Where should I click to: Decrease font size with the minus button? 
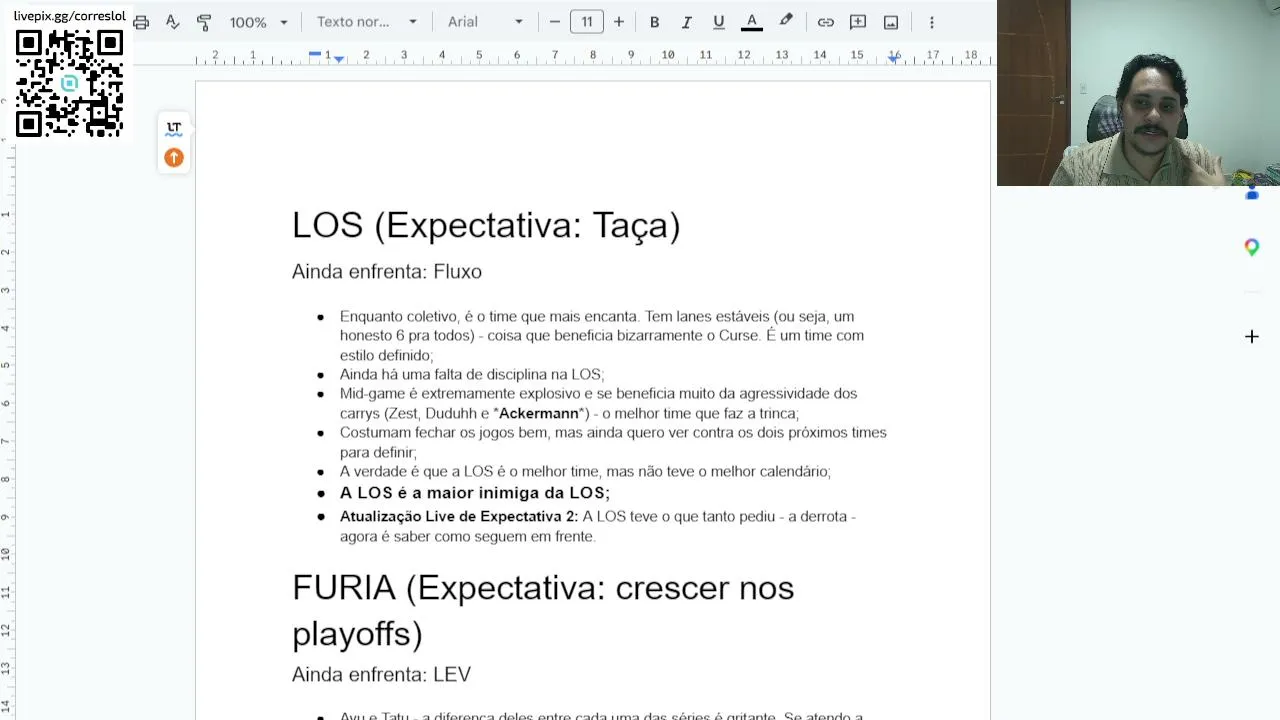click(x=555, y=22)
